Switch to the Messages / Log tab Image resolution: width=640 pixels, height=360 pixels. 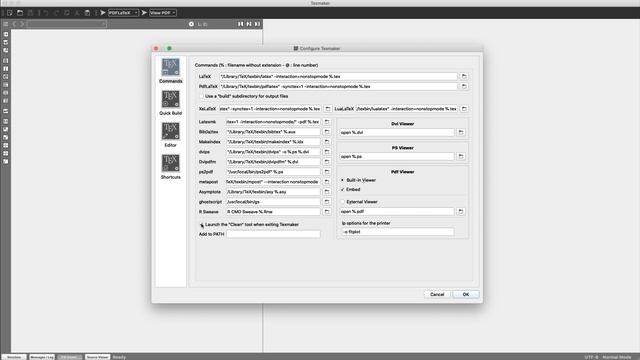pos(42,357)
